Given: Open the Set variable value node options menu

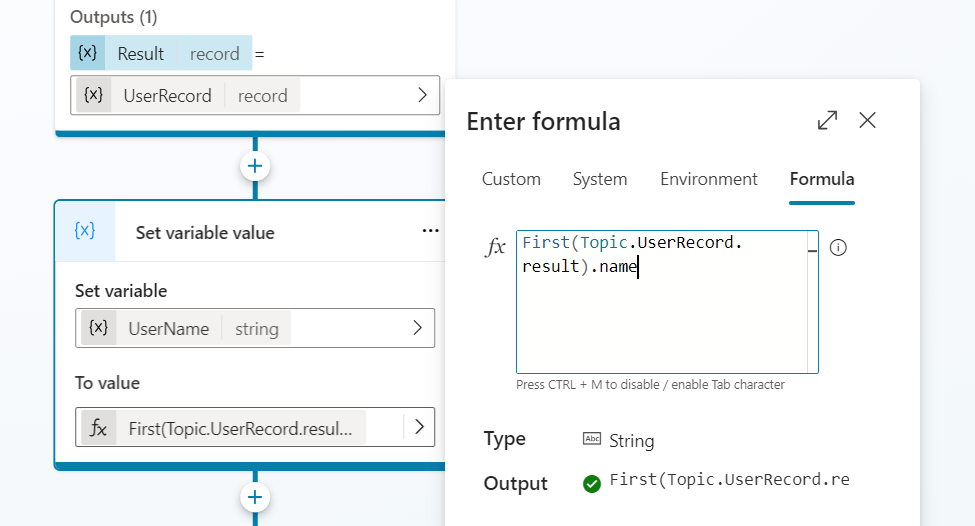Looking at the screenshot, I should [x=430, y=231].
